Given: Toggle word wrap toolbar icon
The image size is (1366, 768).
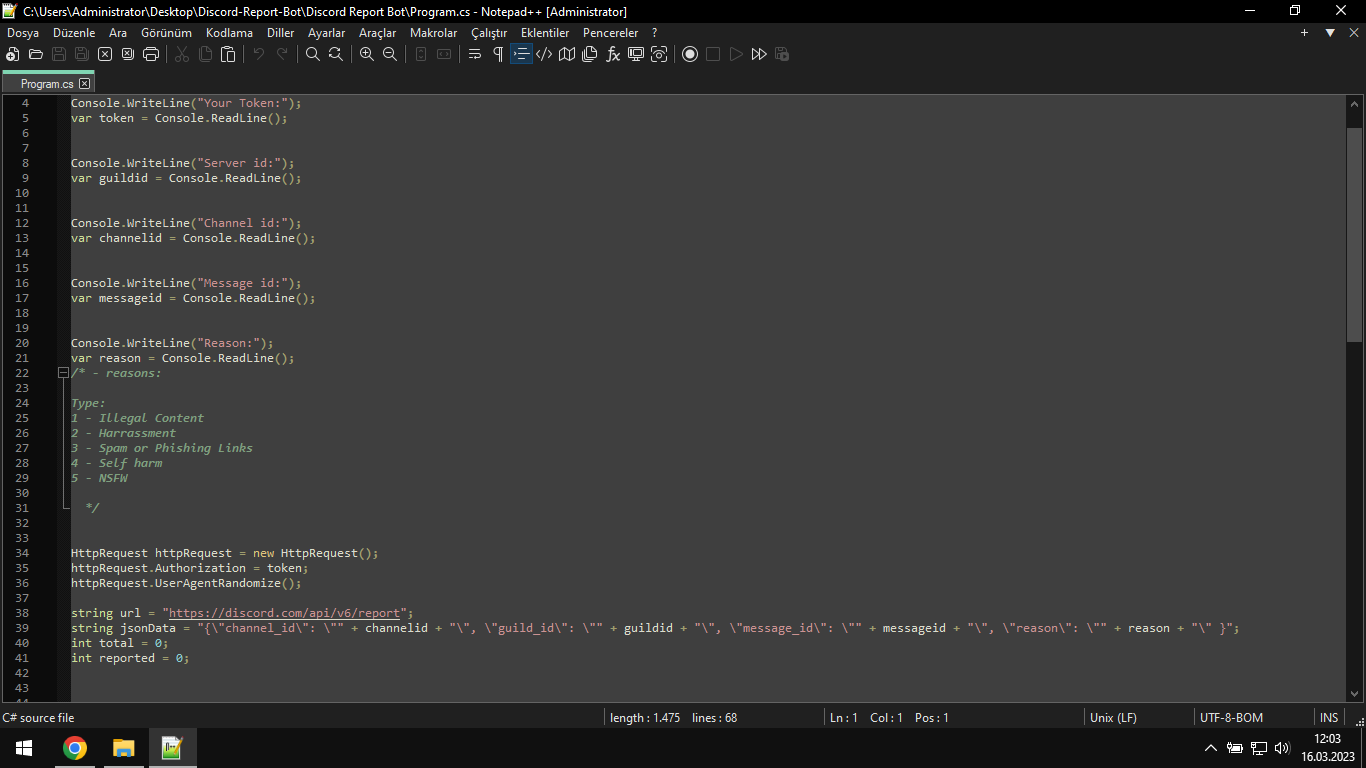Looking at the screenshot, I should pos(475,54).
